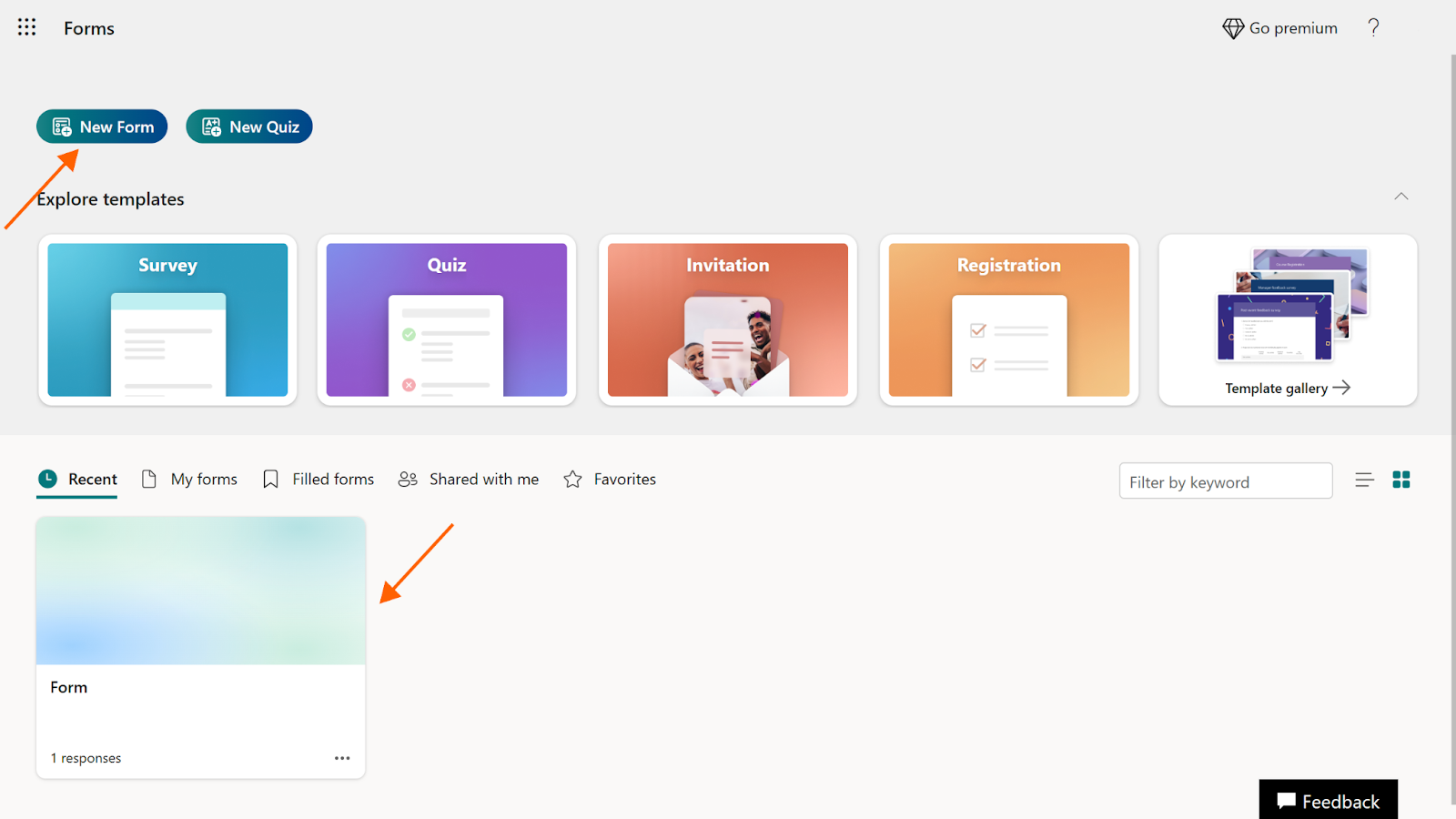Switch to the Favorites tab
The height and width of the screenshot is (819, 1456).
(x=610, y=480)
